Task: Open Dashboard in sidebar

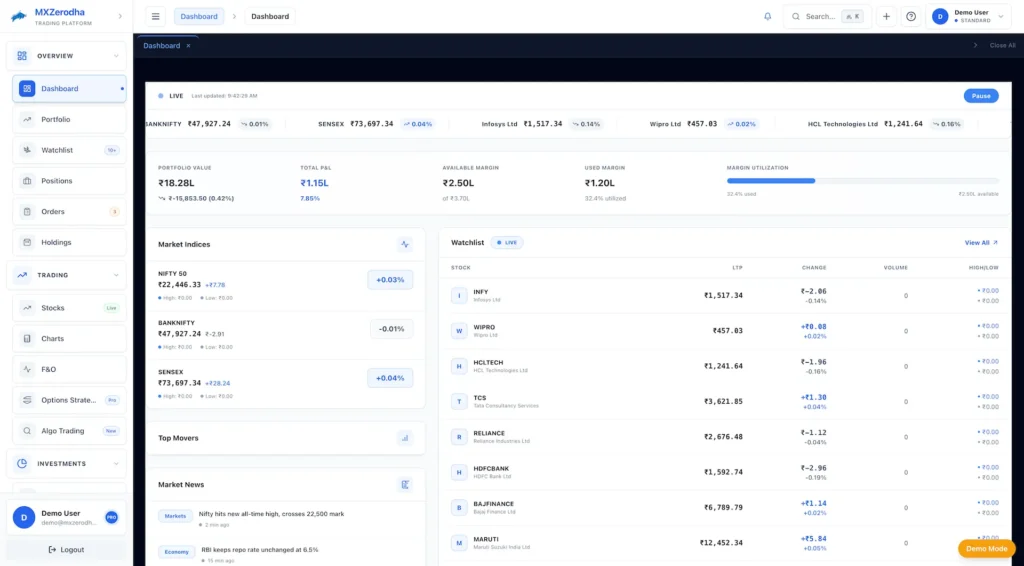Action: tap(69, 89)
